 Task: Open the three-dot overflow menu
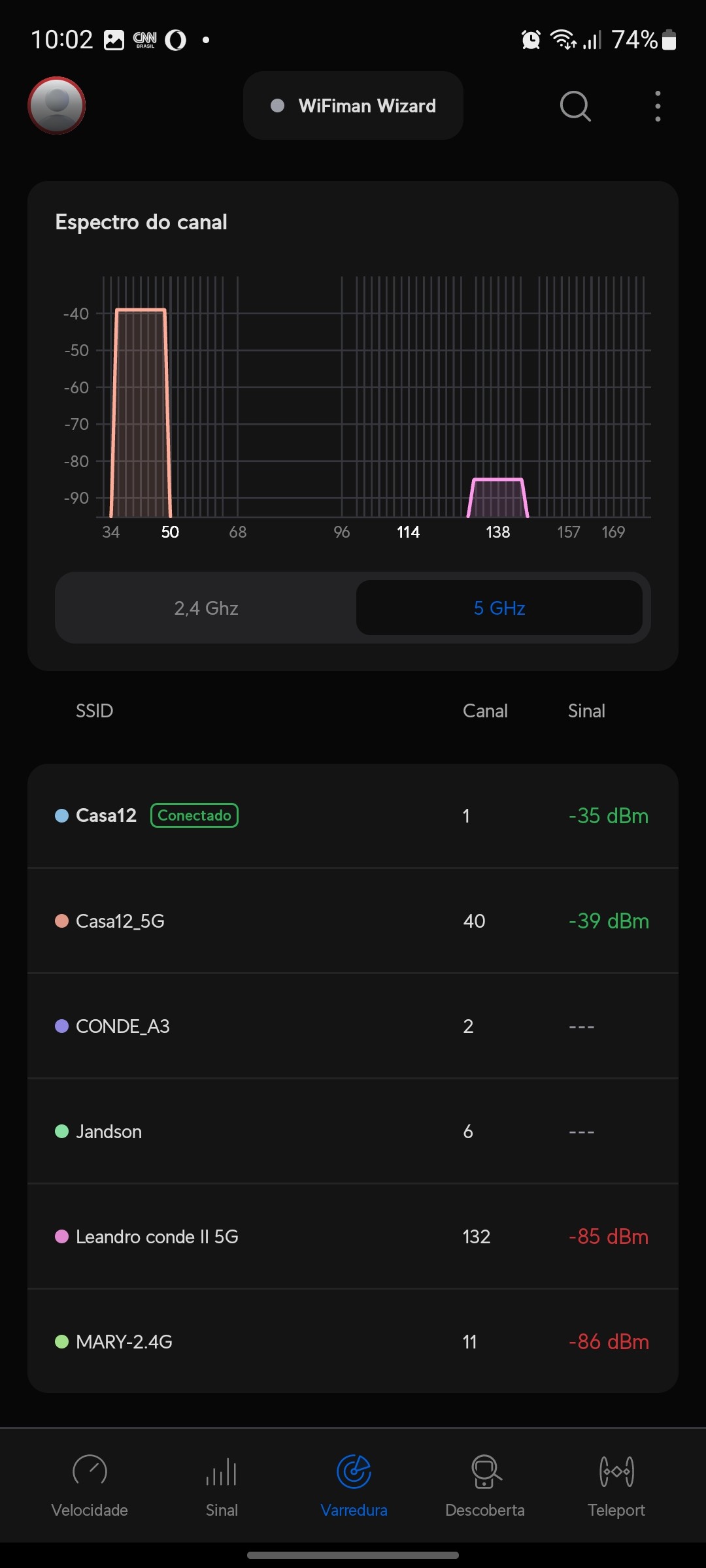(x=658, y=106)
